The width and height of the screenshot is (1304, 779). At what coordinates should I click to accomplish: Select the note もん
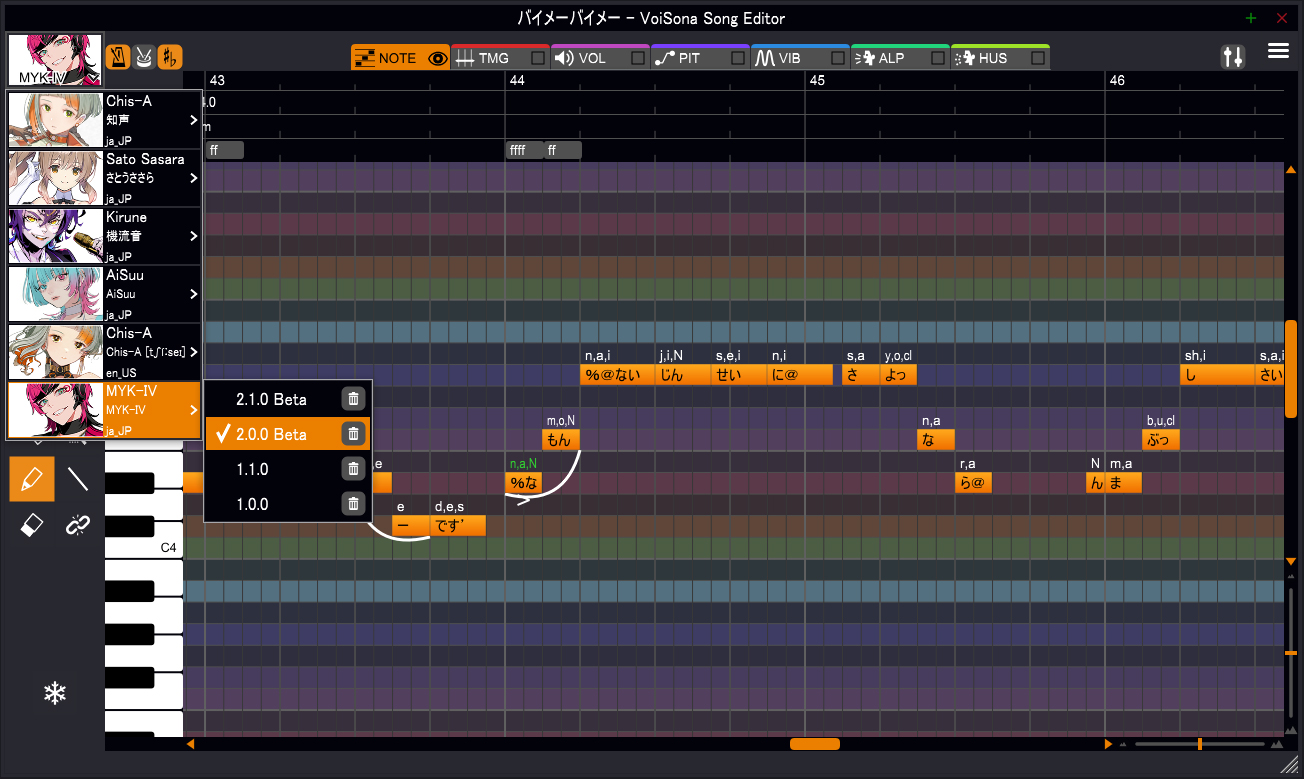(561, 439)
